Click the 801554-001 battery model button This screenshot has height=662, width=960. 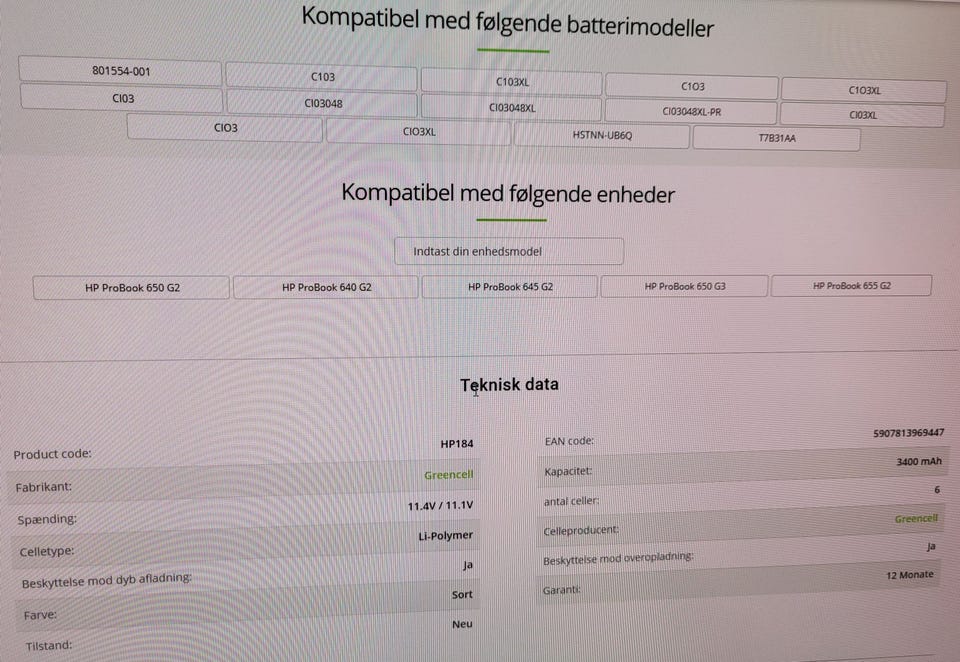coord(121,71)
